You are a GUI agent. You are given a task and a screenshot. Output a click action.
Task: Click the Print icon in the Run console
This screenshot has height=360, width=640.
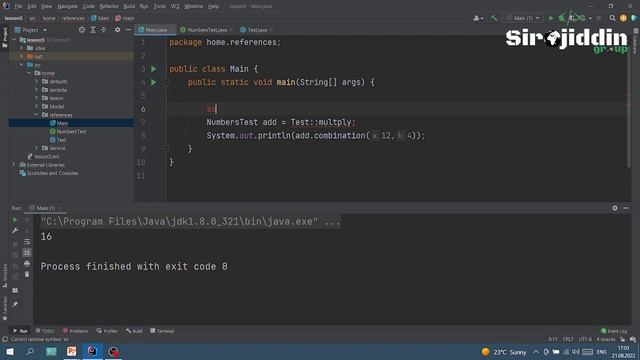point(27,264)
